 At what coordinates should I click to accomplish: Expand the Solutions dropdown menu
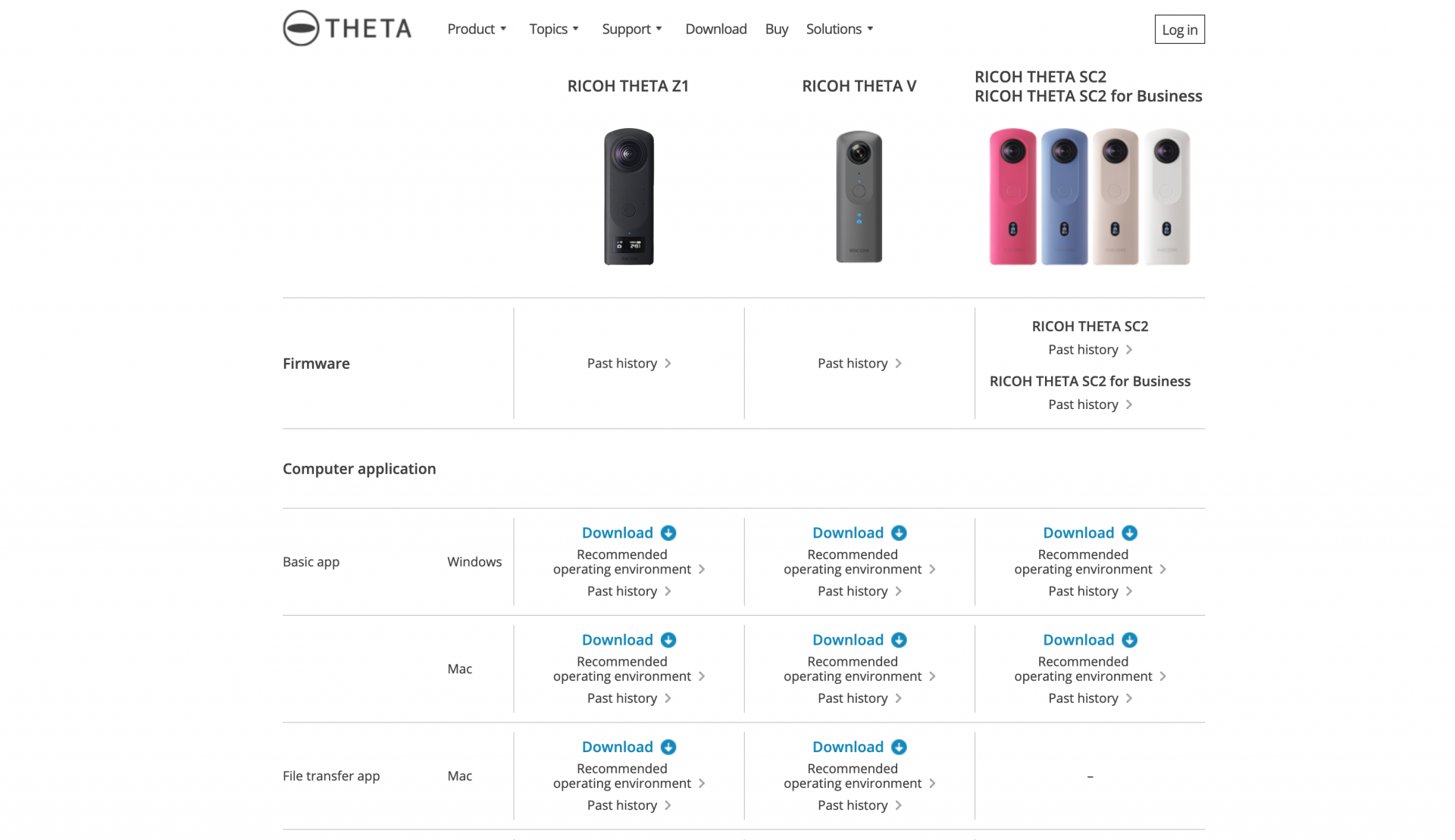click(x=839, y=29)
